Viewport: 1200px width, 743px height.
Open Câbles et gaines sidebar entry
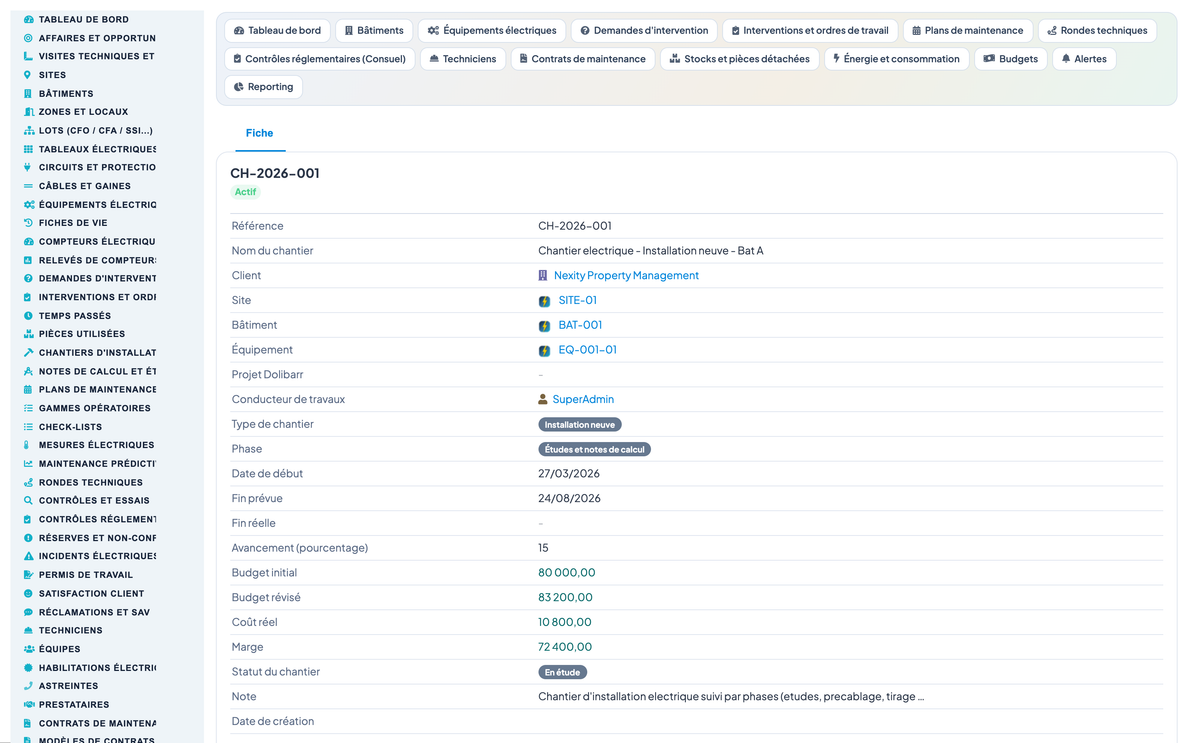coord(85,186)
